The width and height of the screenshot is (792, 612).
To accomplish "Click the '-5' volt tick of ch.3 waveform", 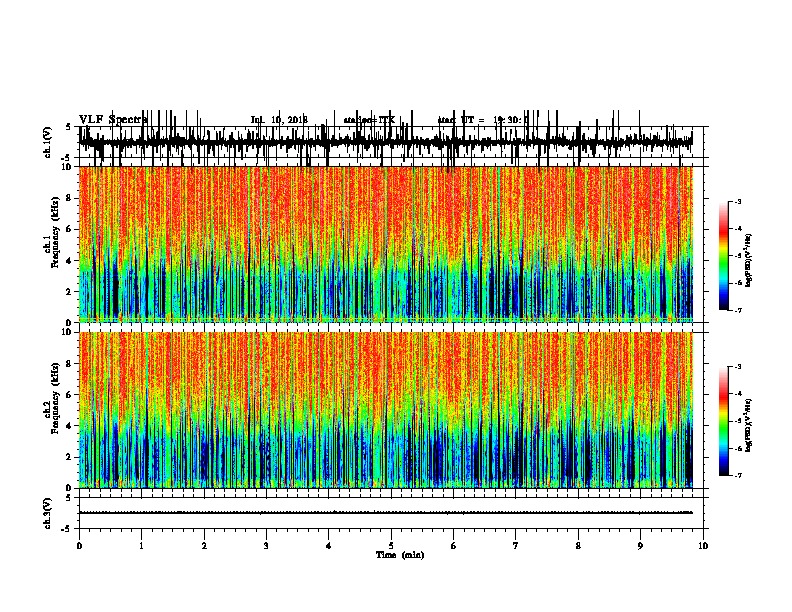I will pos(67,529).
